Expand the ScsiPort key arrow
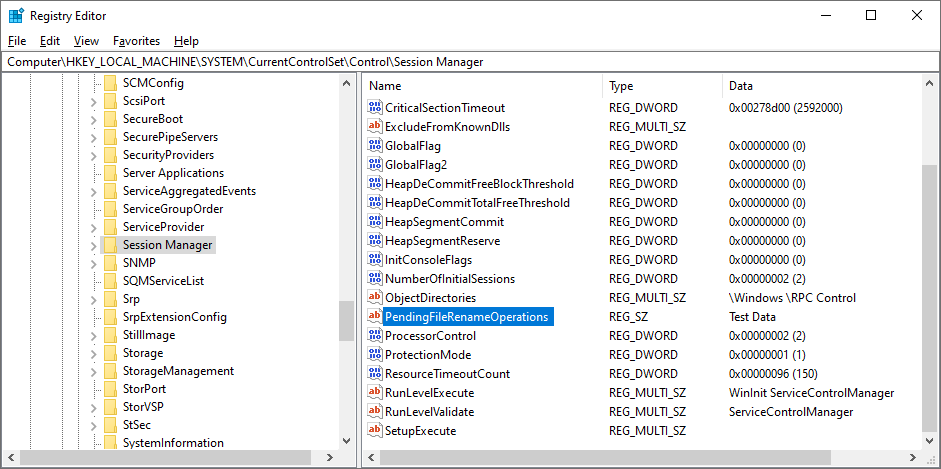The height and width of the screenshot is (469, 941). click(93, 101)
